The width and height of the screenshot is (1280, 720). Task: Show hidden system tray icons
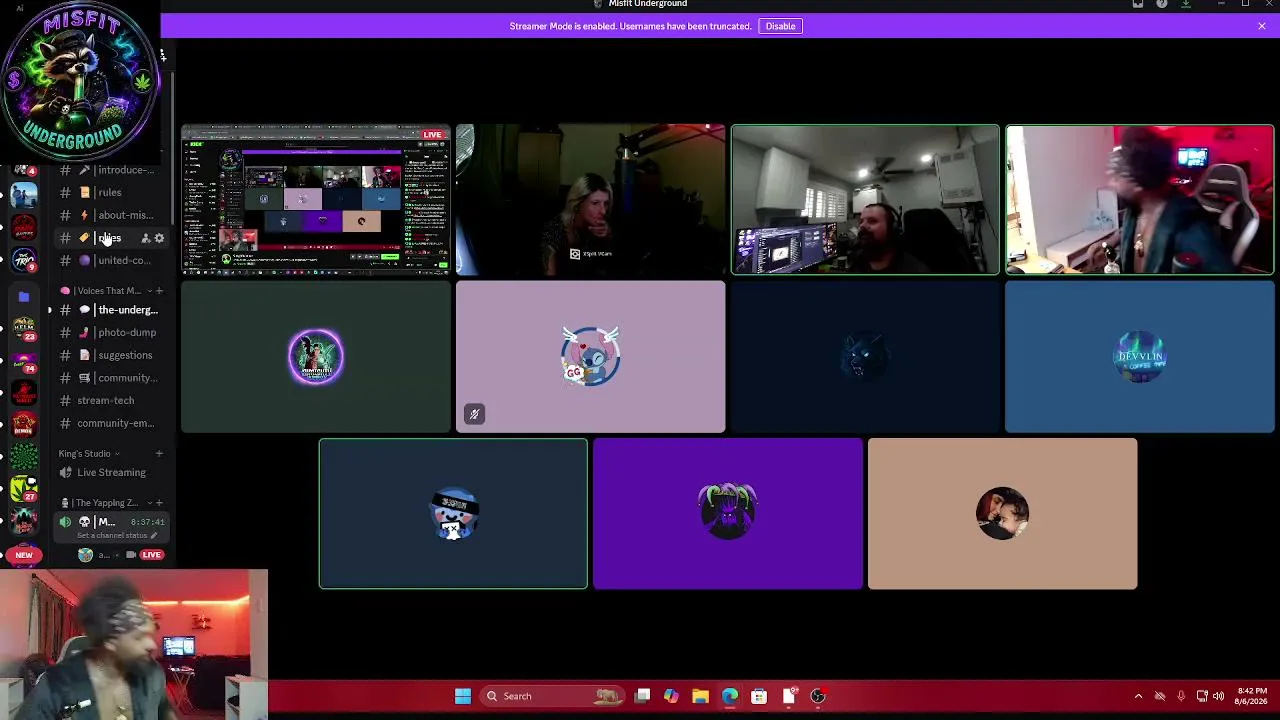[x=1138, y=696]
